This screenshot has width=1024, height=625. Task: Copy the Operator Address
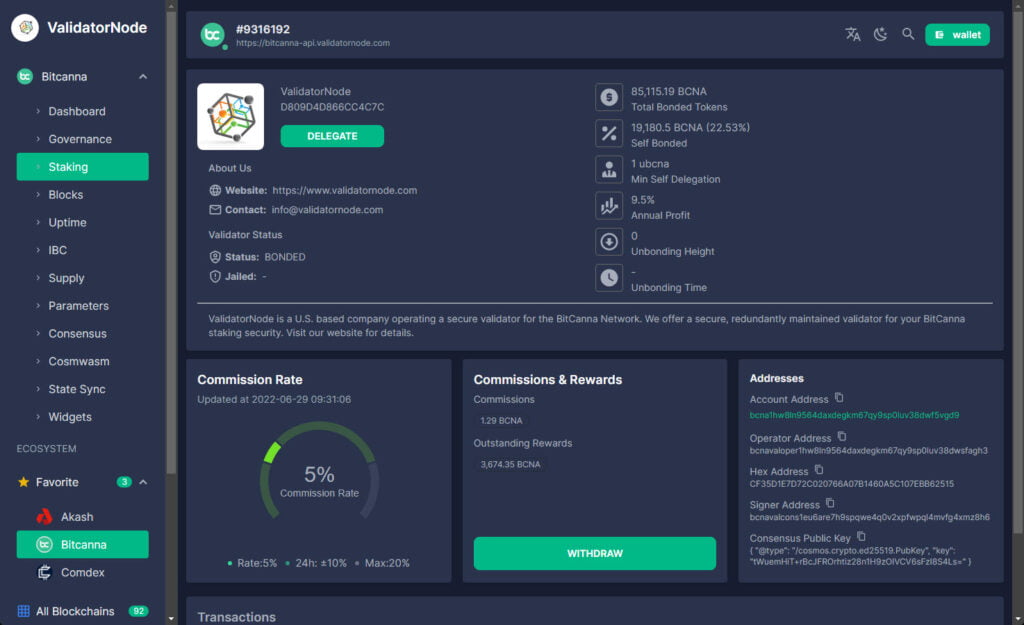click(x=842, y=436)
